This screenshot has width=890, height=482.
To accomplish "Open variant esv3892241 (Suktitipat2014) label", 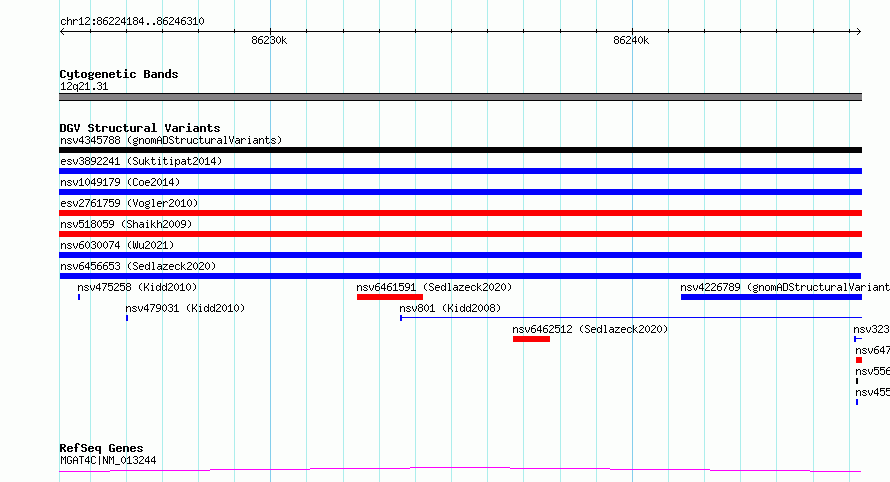I will pos(141,161).
